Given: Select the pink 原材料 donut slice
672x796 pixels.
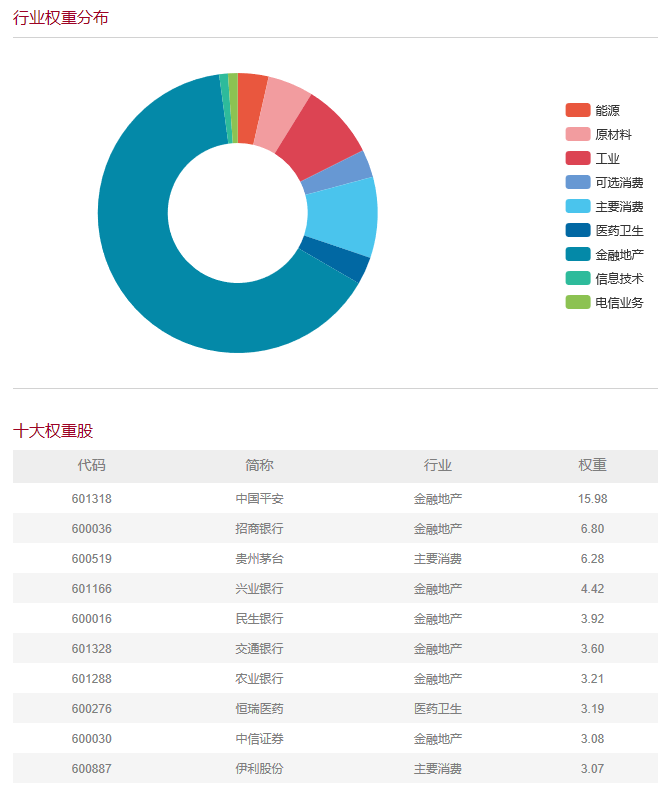Looking at the screenshot, I should [282, 114].
